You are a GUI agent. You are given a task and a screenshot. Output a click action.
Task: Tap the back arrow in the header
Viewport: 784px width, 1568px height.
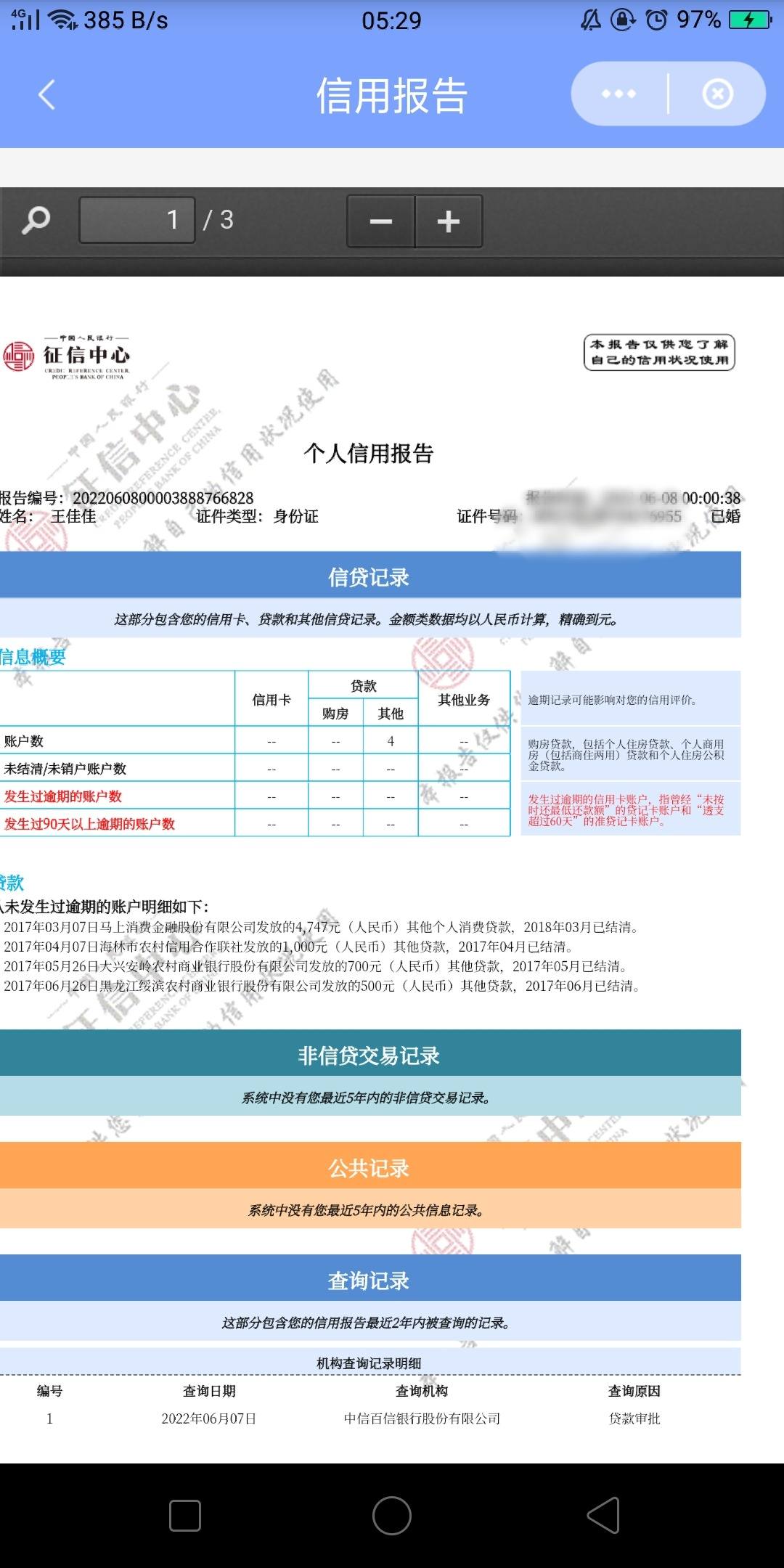coord(47,95)
